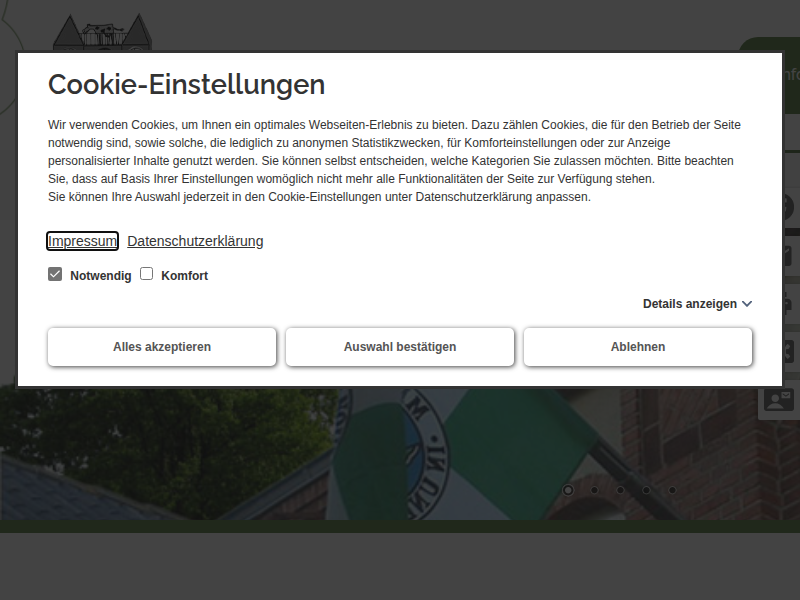Viewport: 800px width, 600px height.
Task: Enable the Komfort cookies checkbox
Action: tap(146, 274)
